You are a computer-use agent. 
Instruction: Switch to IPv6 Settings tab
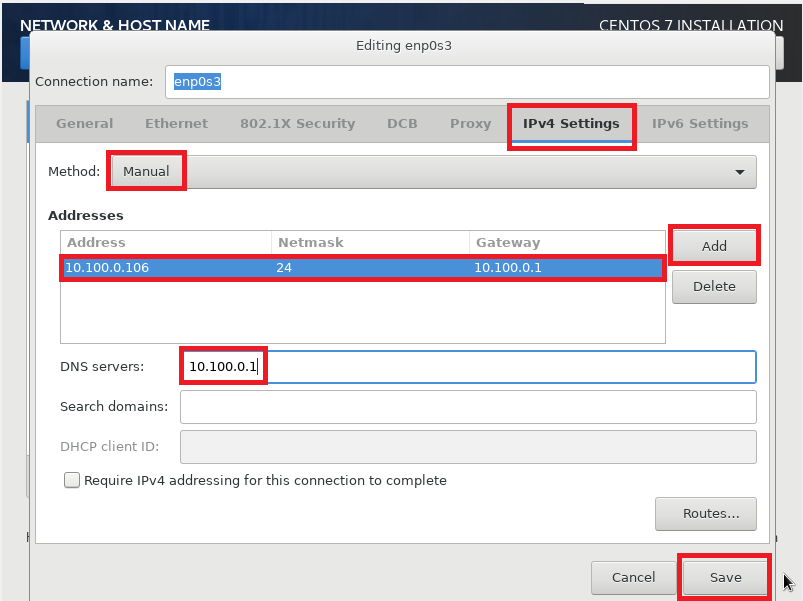(x=700, y=124)
